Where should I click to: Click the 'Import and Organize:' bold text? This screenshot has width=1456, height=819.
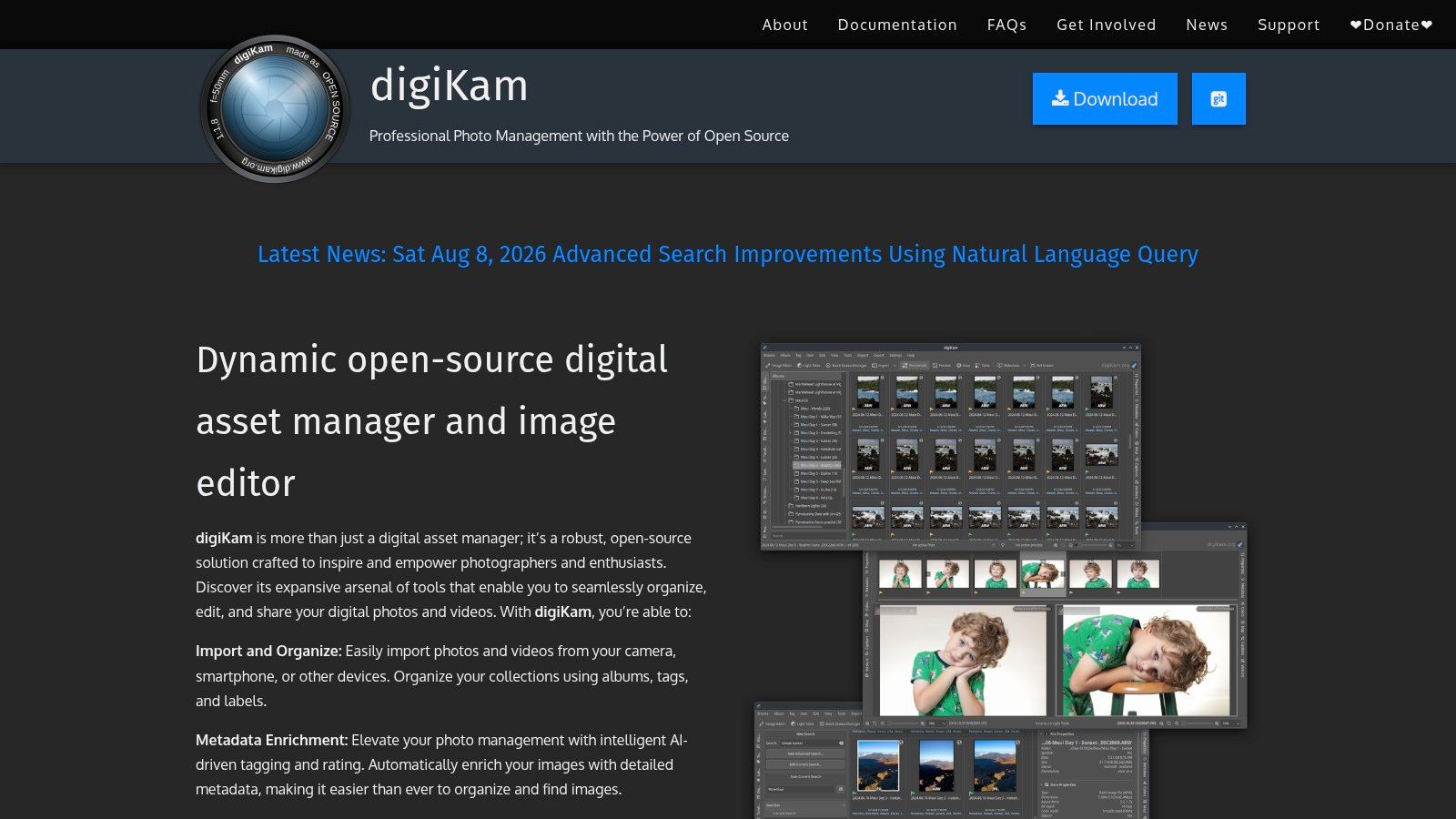(268, 651)
